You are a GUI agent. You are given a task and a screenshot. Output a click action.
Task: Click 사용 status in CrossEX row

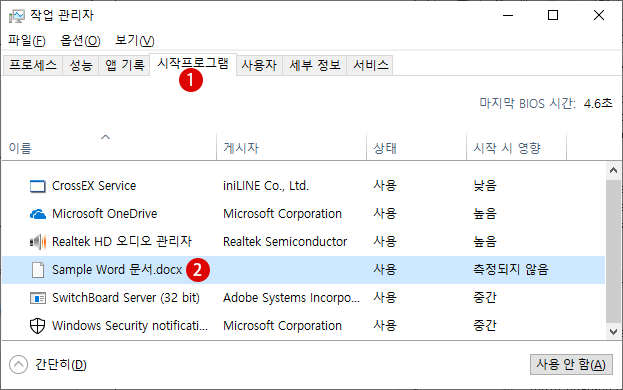[x=385, y=186]
